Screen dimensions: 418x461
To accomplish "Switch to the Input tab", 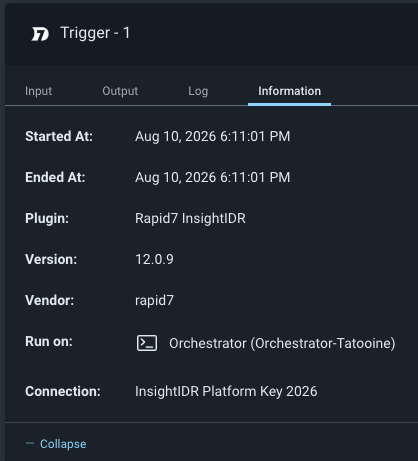I will pos(38,91).
